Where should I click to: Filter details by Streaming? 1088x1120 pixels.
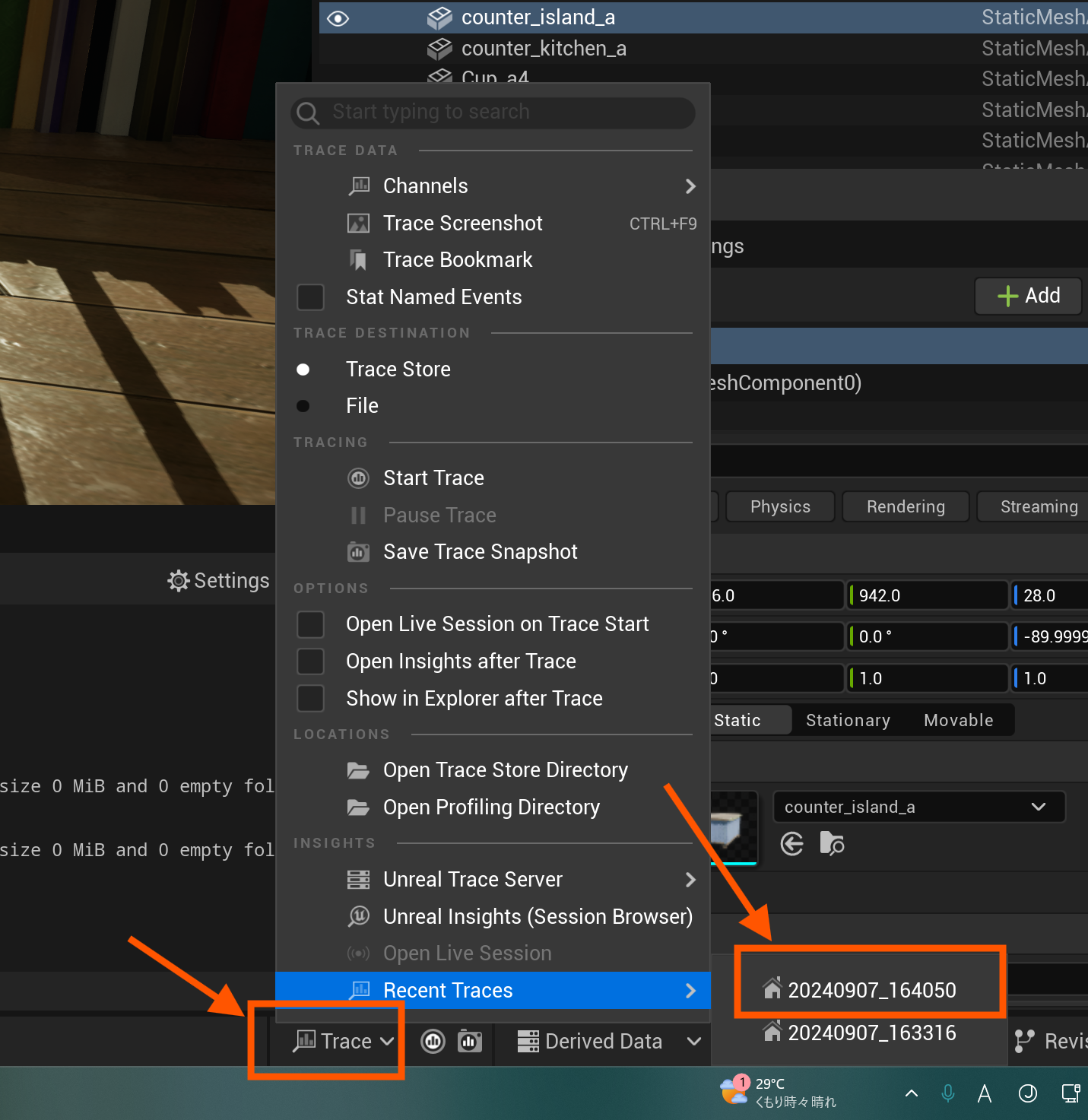point(1034,506)
